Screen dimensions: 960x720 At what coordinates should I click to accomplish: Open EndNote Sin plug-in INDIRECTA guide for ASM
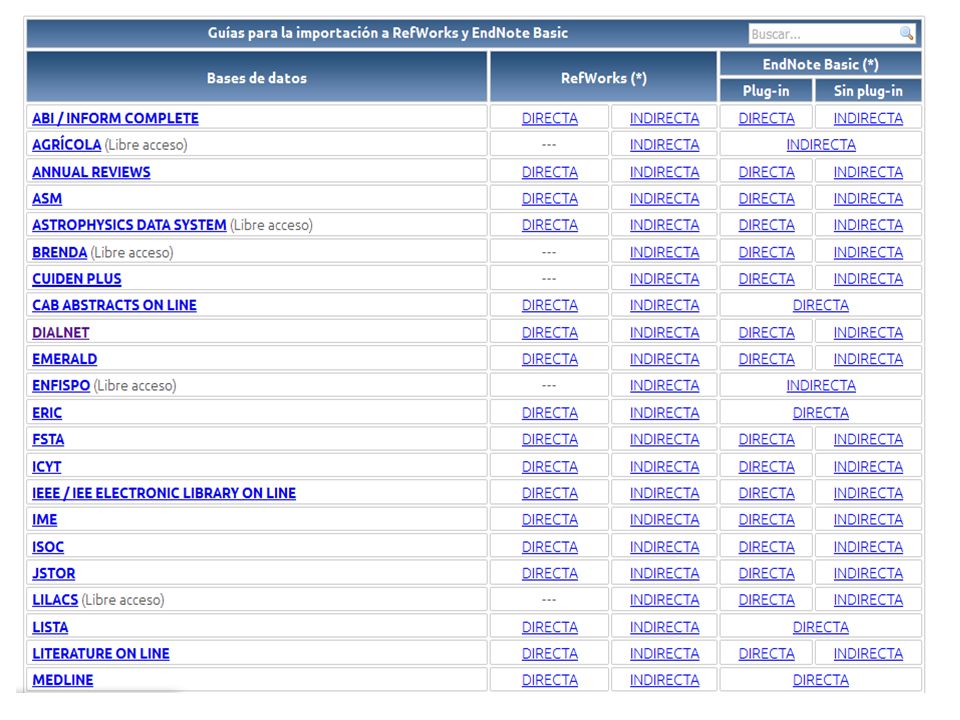[x=868, y=199]
